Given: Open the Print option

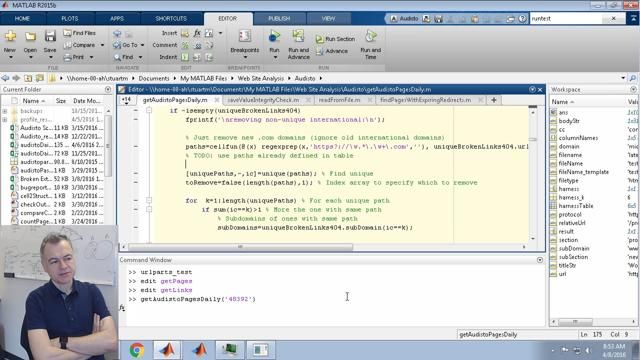Looking at the screenshot, I should (x=74, y=57).
